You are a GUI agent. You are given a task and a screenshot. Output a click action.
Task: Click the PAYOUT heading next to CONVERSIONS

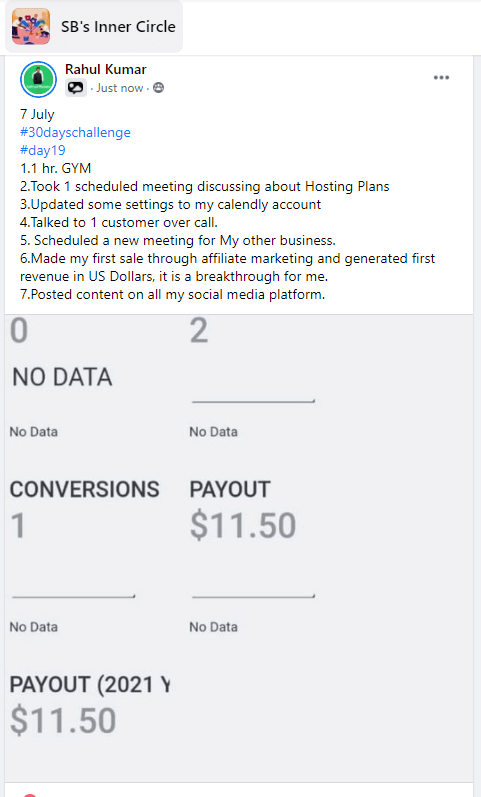[230, 489]
